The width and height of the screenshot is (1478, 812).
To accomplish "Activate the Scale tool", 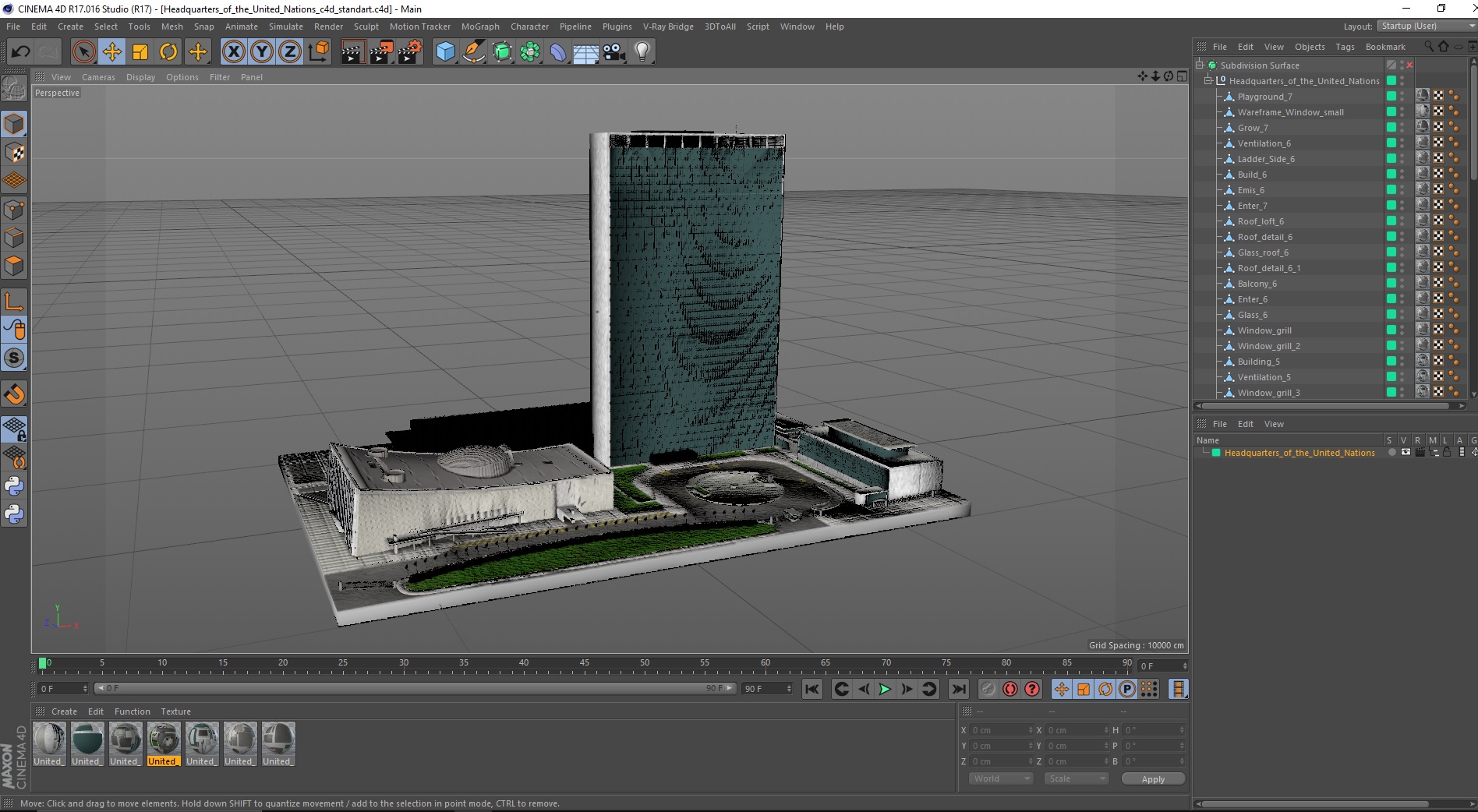I will pyautogui.click(x=140, y=52).
